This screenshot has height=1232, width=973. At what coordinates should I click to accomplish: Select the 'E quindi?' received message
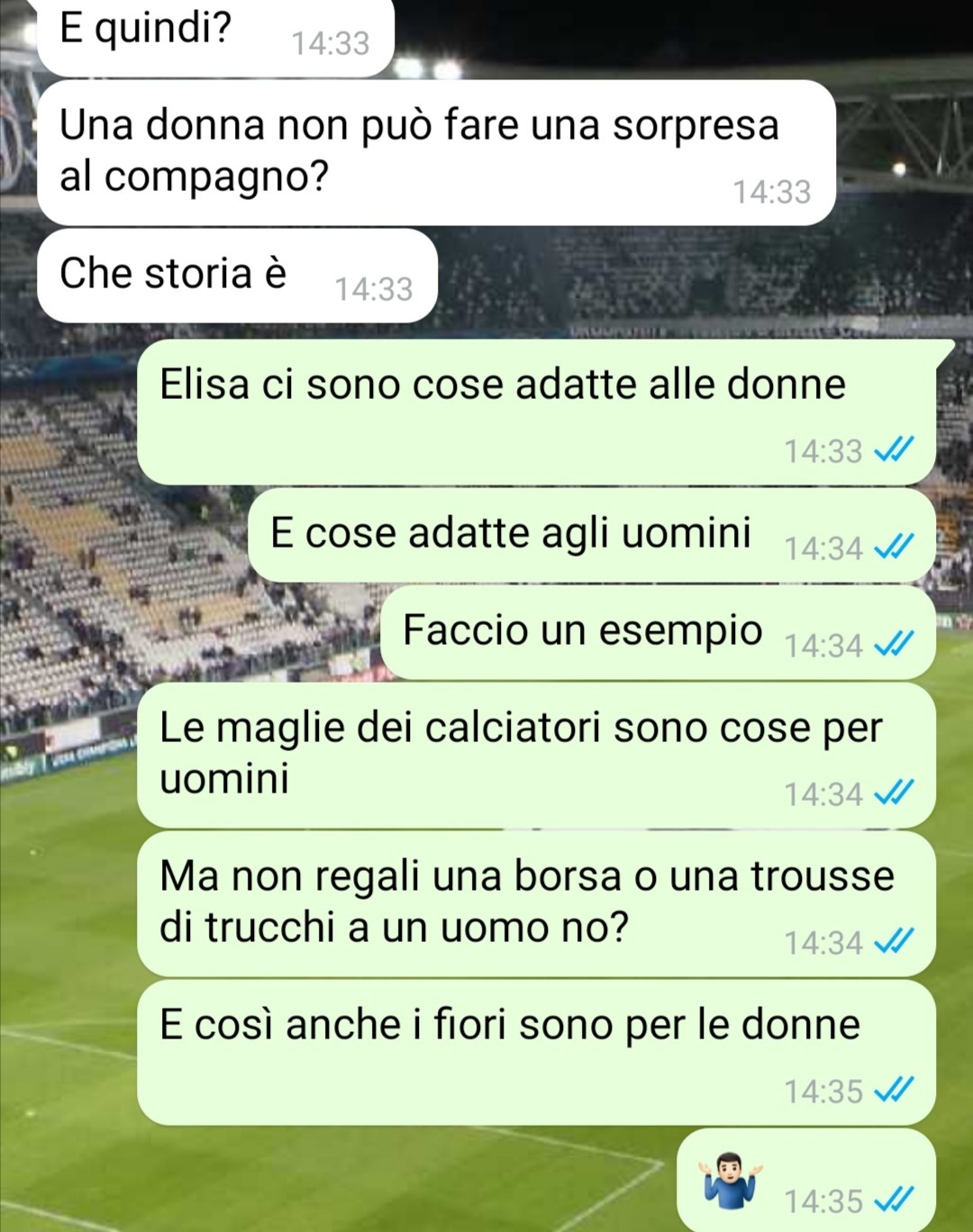tap(215, 37)
